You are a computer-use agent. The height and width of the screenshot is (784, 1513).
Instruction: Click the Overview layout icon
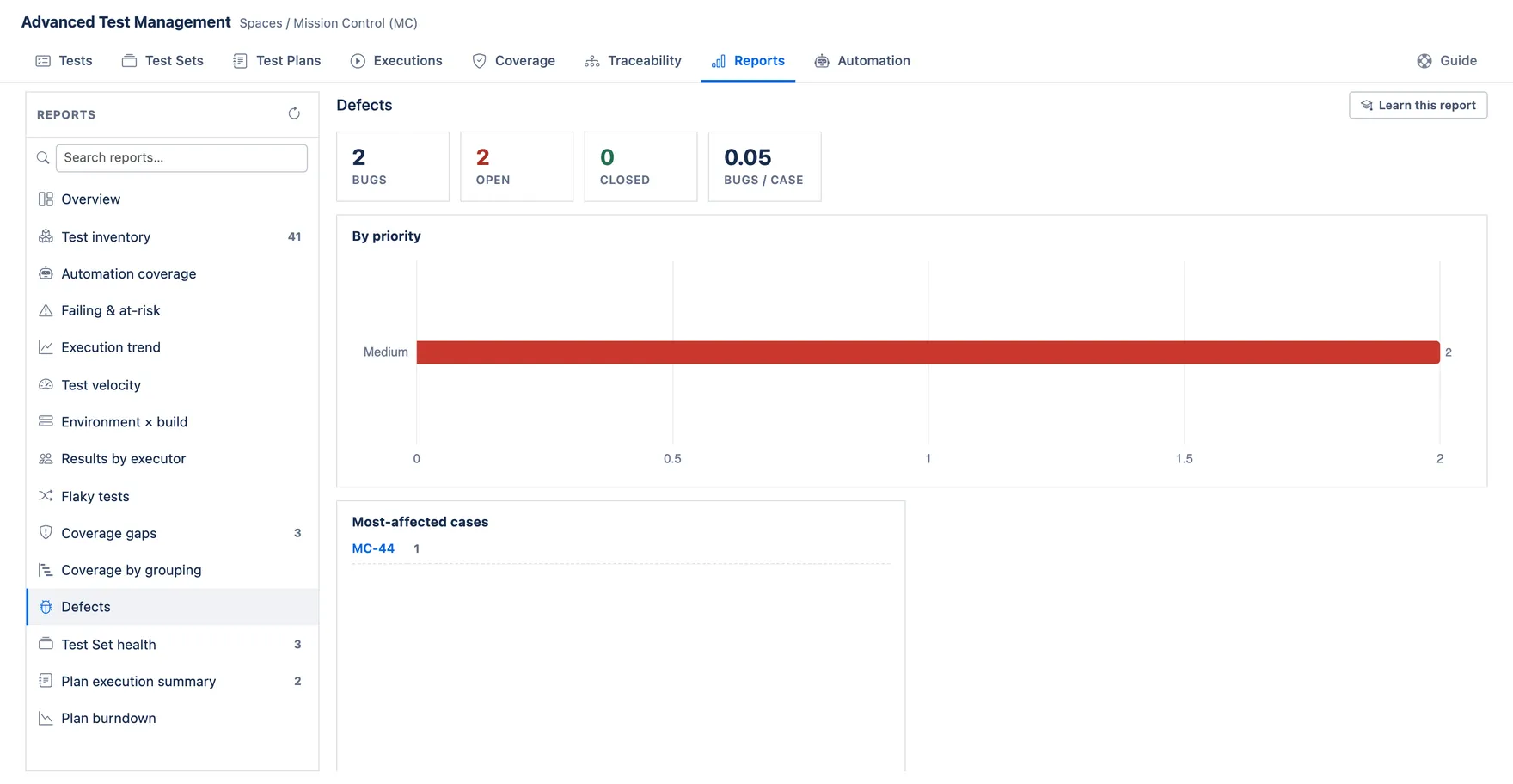(46, 199)
